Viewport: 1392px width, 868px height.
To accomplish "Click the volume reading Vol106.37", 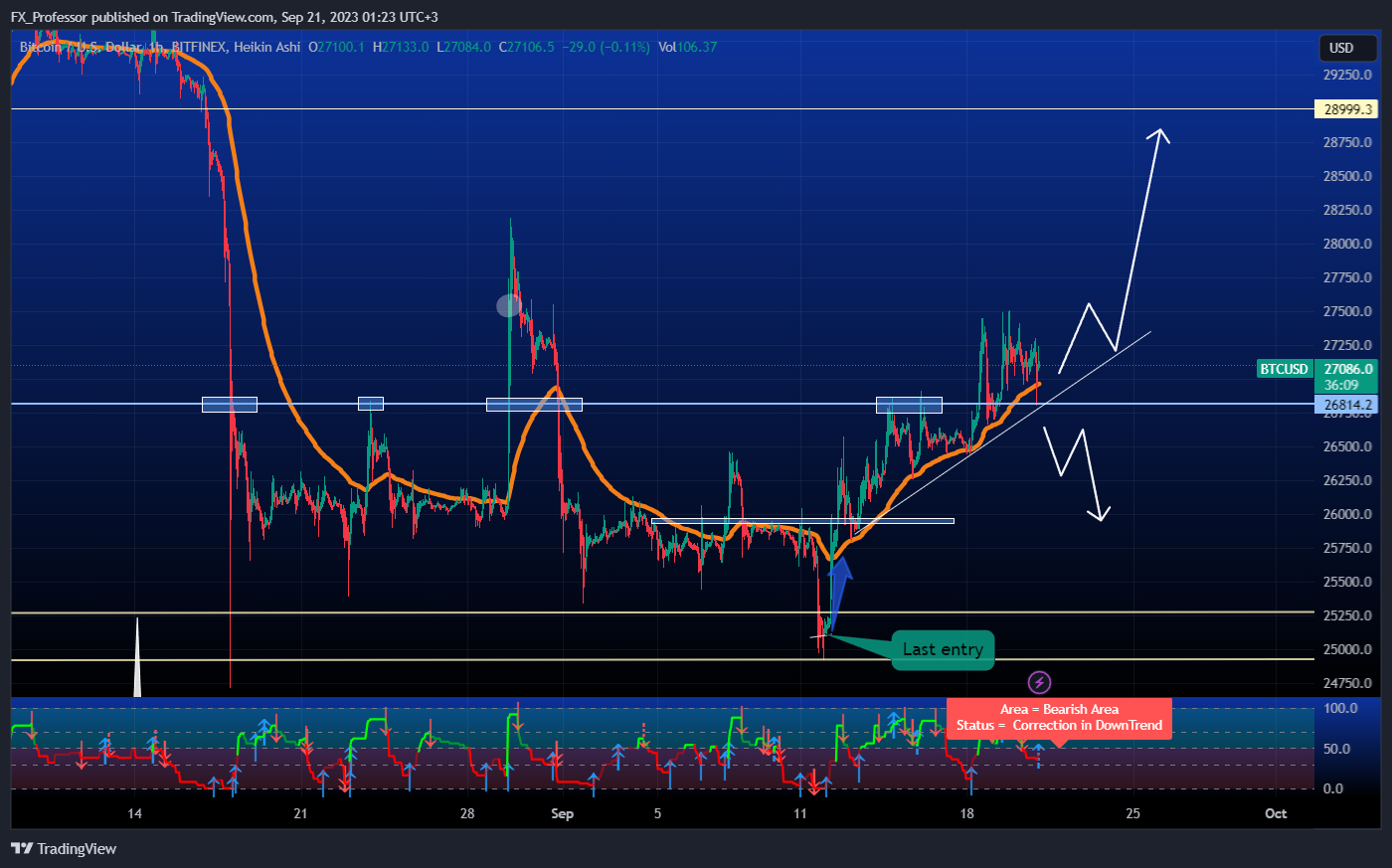I will tap(687, 47).
